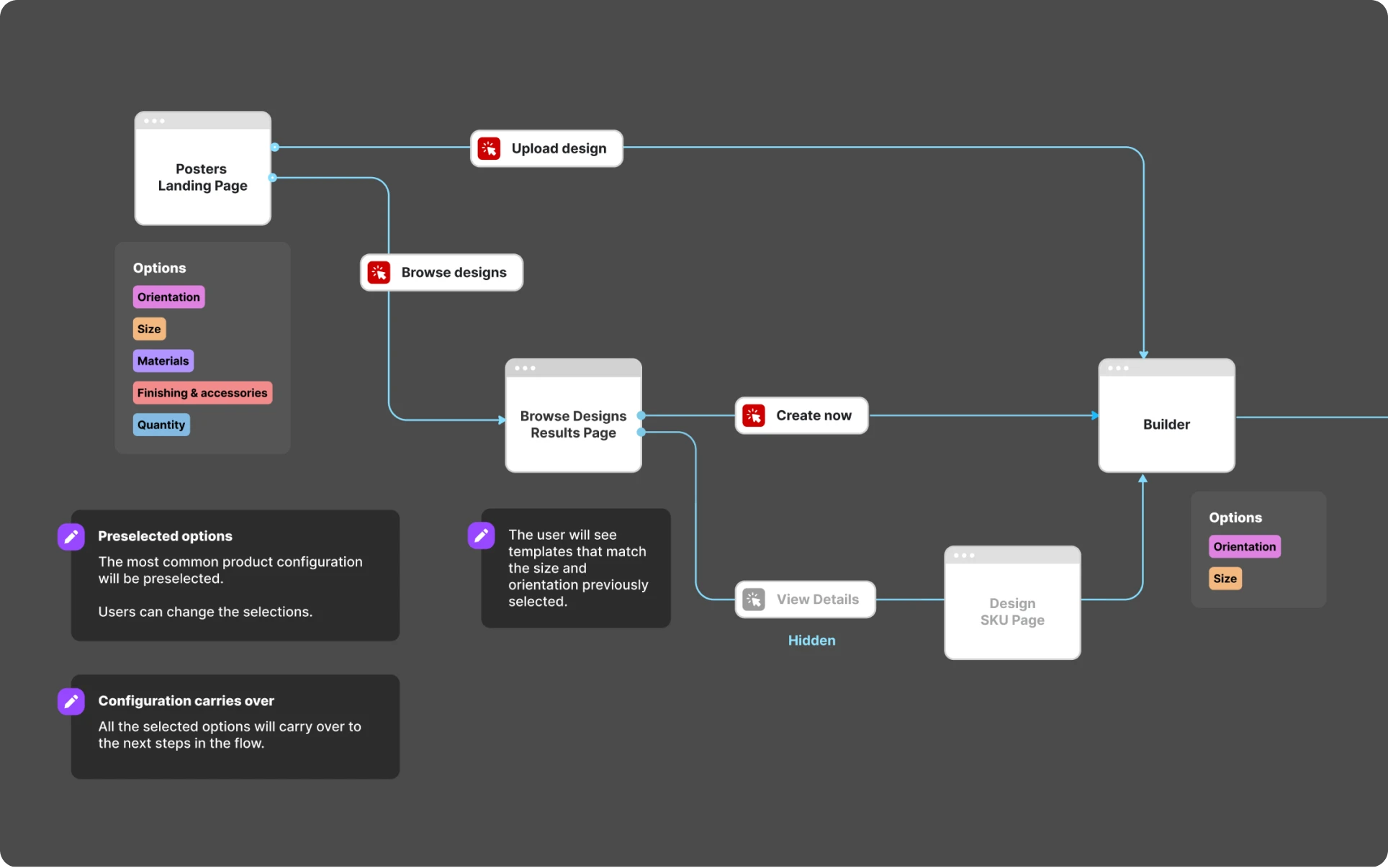Click the pencil icon beside Configuration carries over
The image size is (1388, 868).
pos(71,701)
